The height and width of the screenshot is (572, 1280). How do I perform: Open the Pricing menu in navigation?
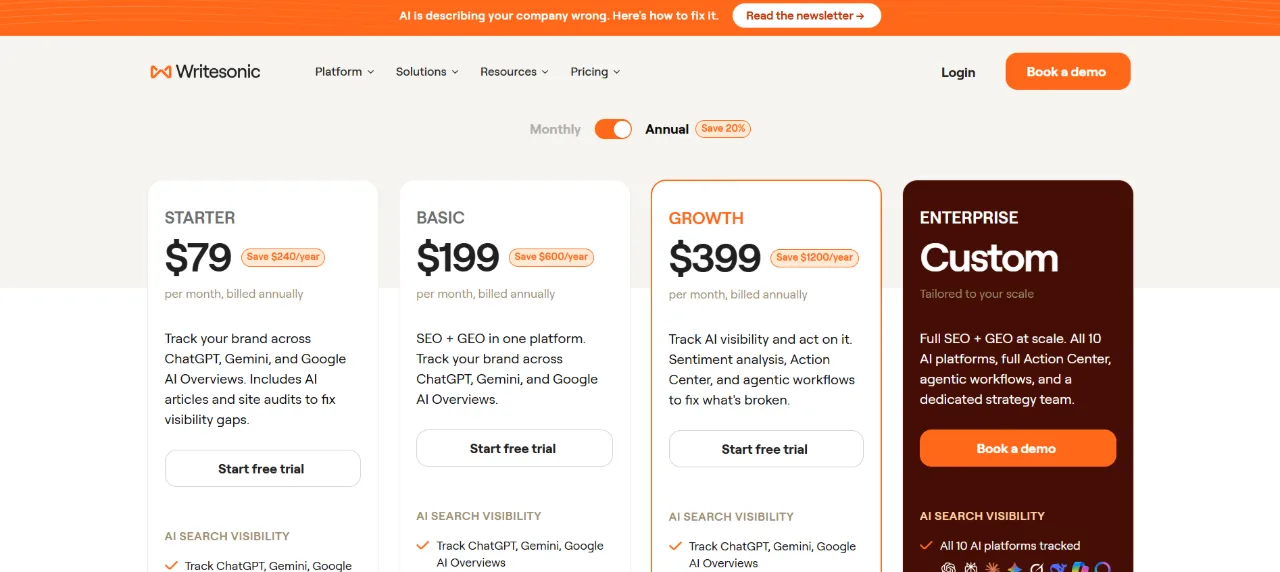pos(595,72)
